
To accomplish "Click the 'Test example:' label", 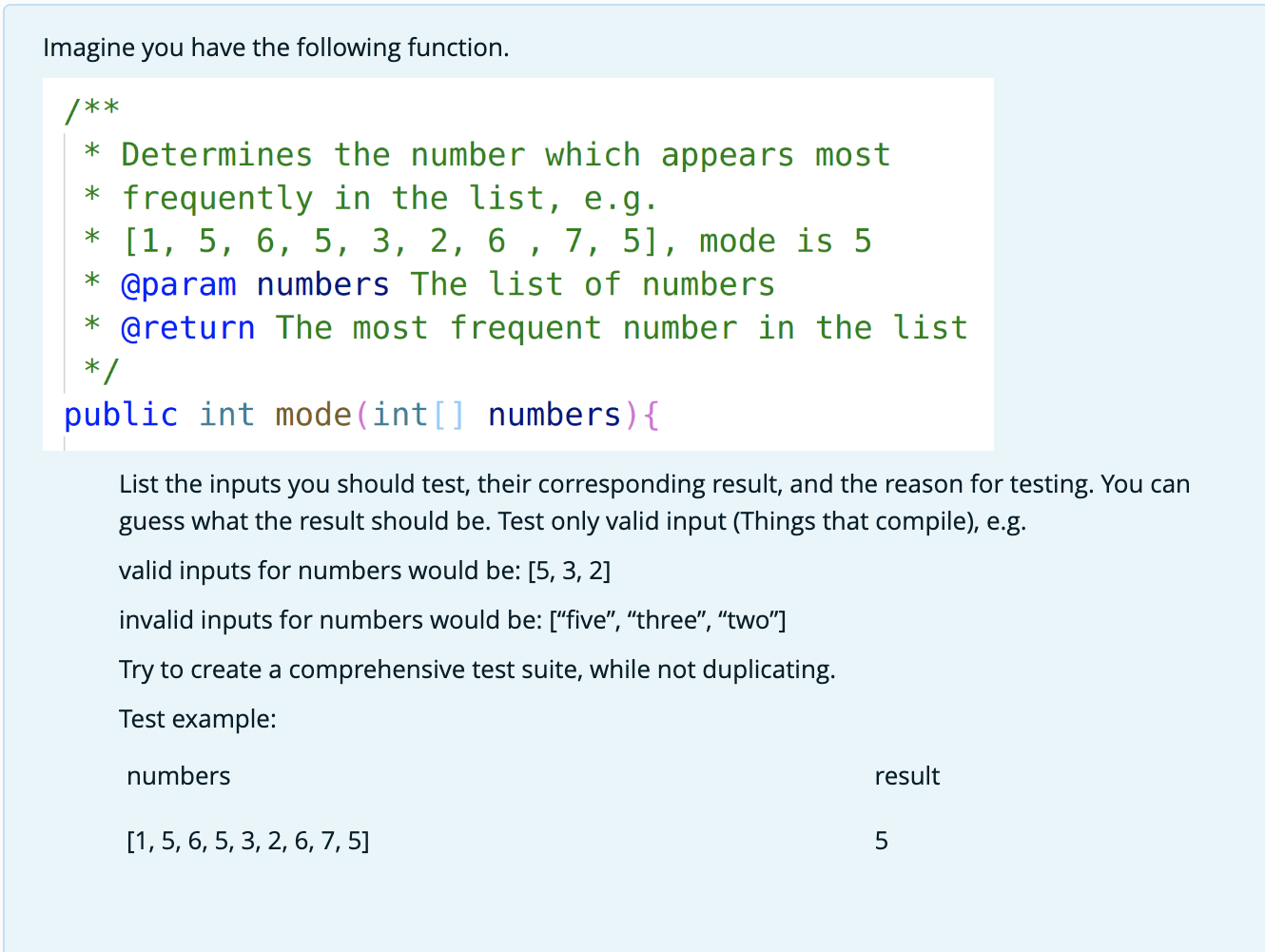I will coord(197,719).
